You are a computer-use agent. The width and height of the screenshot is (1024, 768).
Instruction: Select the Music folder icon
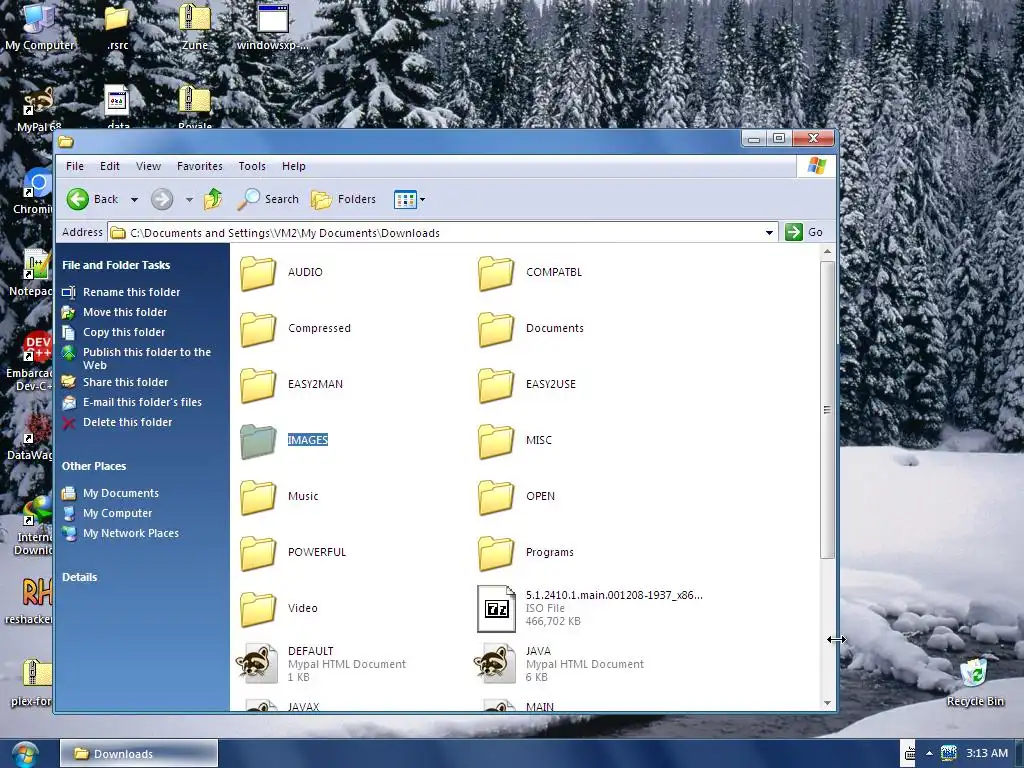point(257,497)
